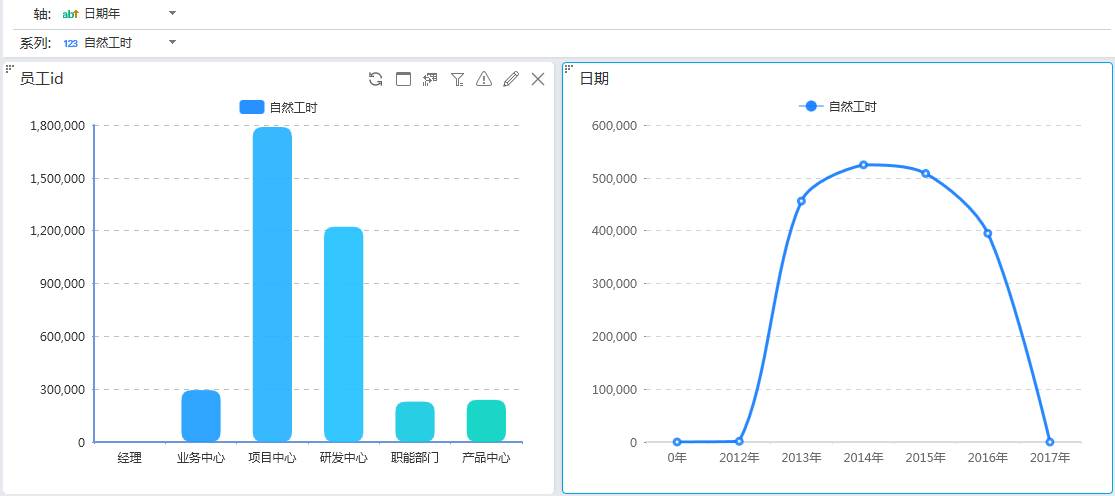Click the 日期 chart title
1115x496 pixels.
click(x=594, y=79)
